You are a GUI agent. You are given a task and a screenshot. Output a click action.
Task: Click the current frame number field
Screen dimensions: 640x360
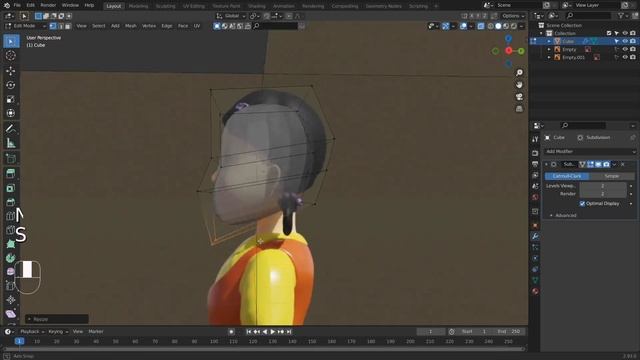click(430, 332)
